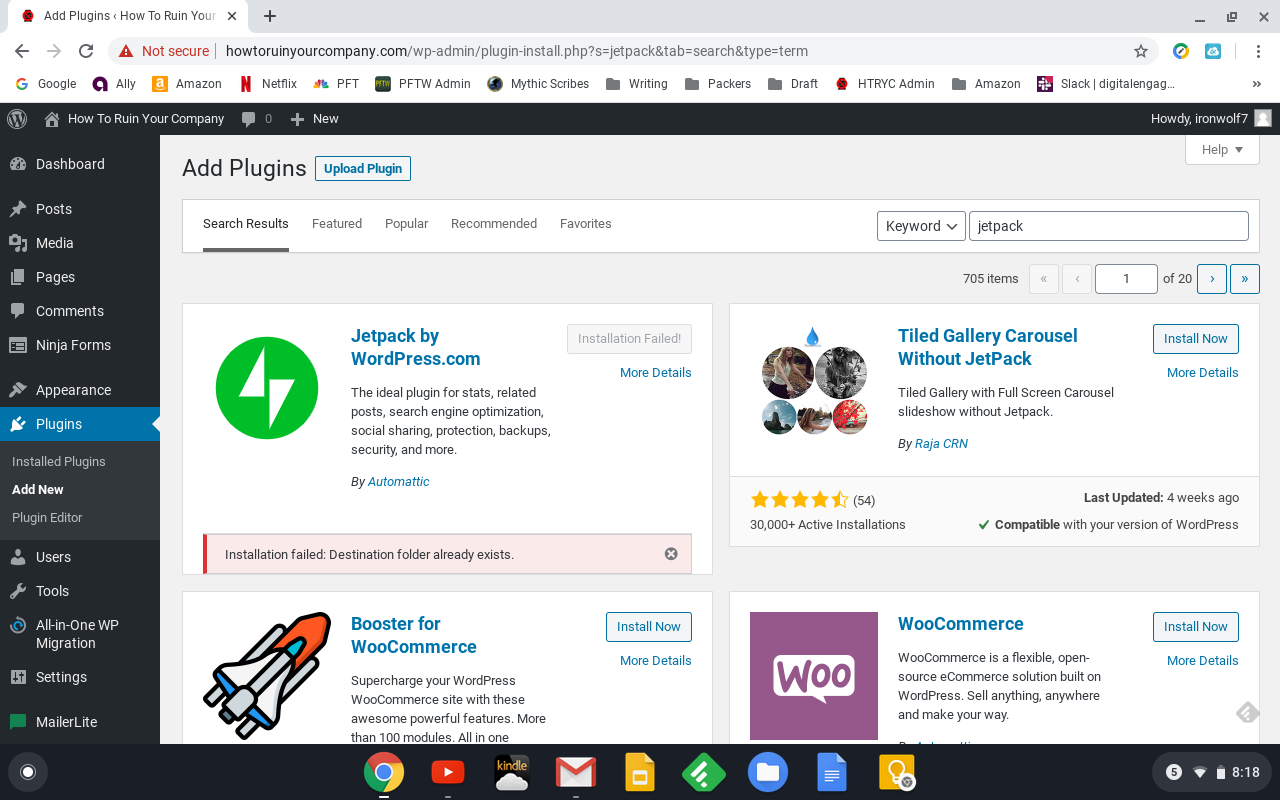Click the current page number field
The image size is (1280, 800).
(x=1126, y=279)
